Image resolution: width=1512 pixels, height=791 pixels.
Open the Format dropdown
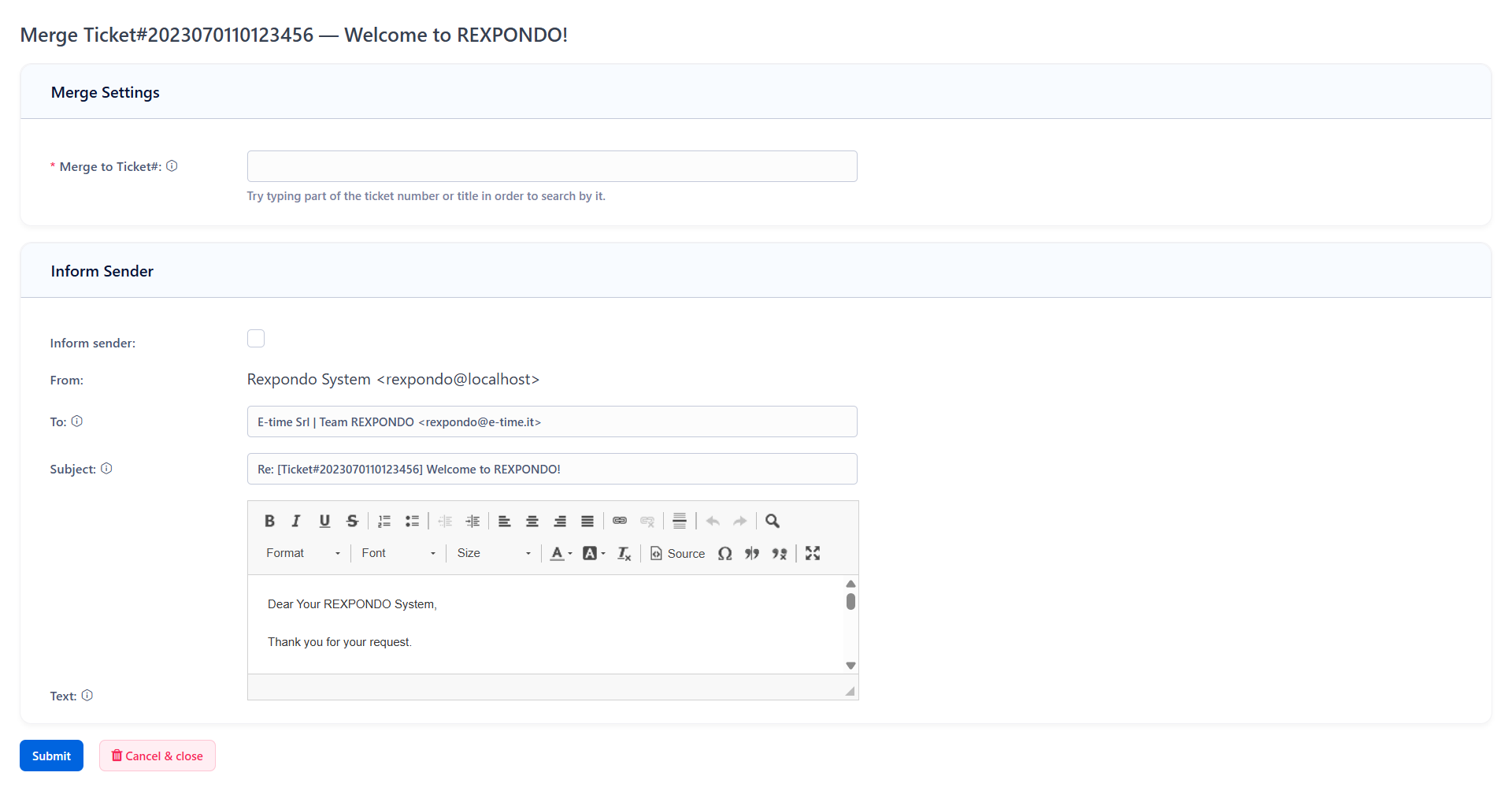(x=303, y=553)
